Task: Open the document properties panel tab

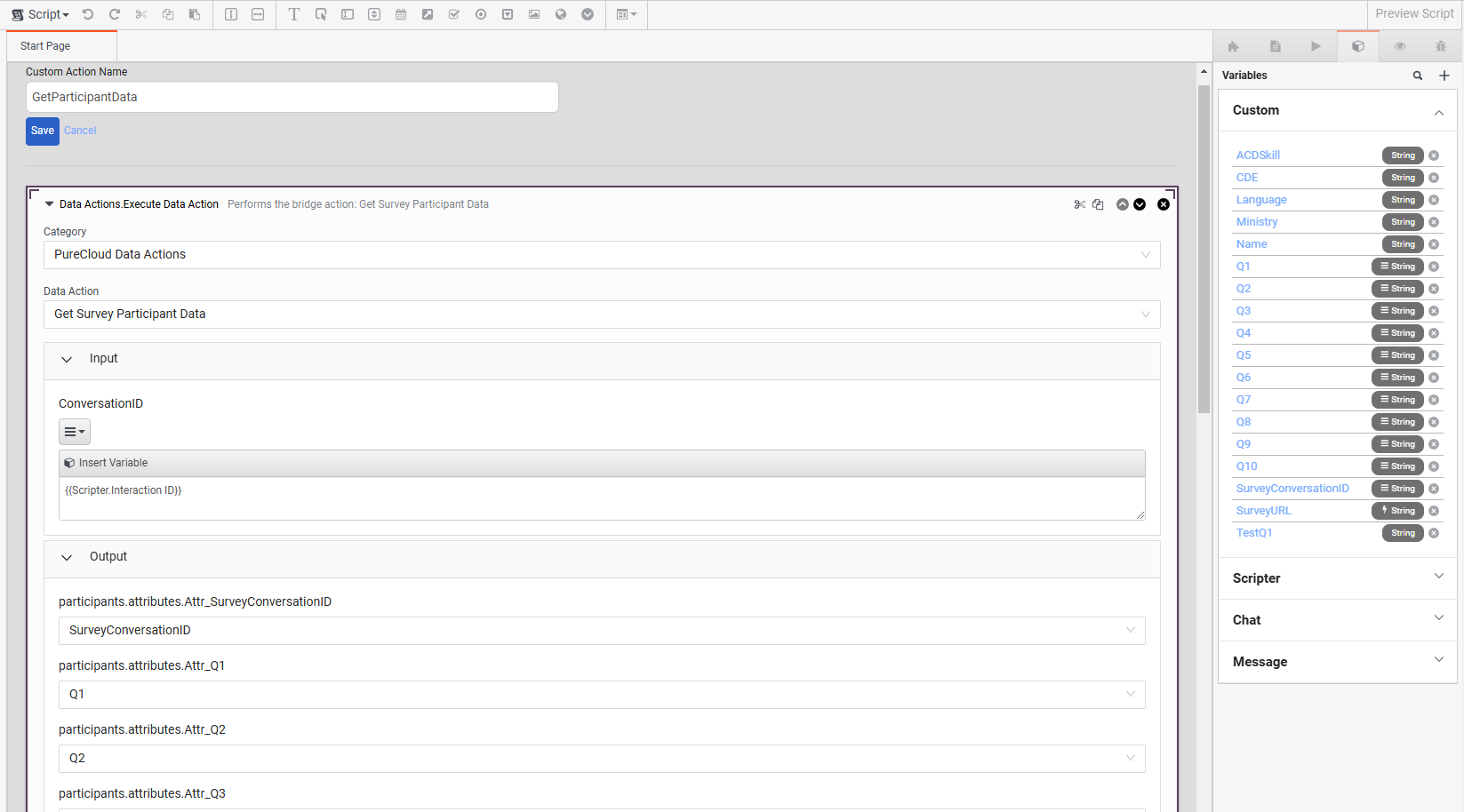Action: (x=1275, y=46)
